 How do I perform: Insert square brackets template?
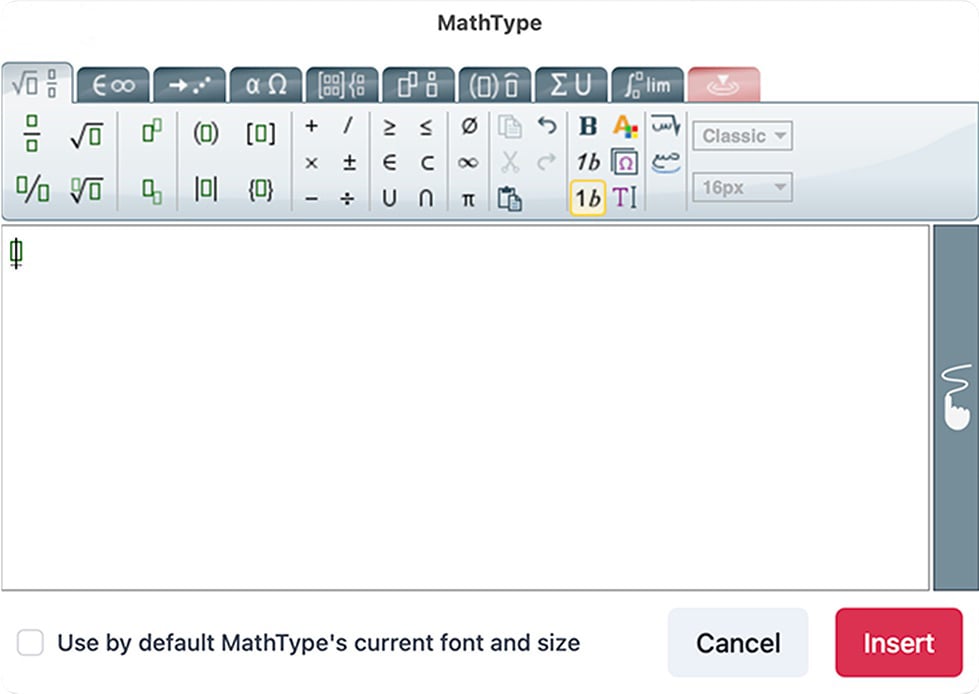260,134
